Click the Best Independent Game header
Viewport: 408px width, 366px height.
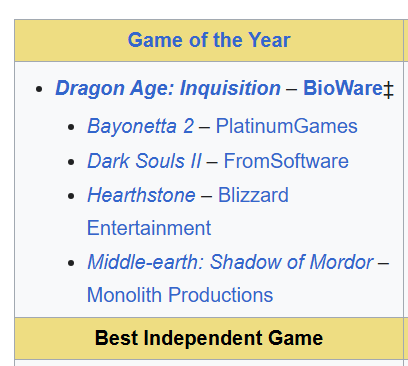coord(209,338)
